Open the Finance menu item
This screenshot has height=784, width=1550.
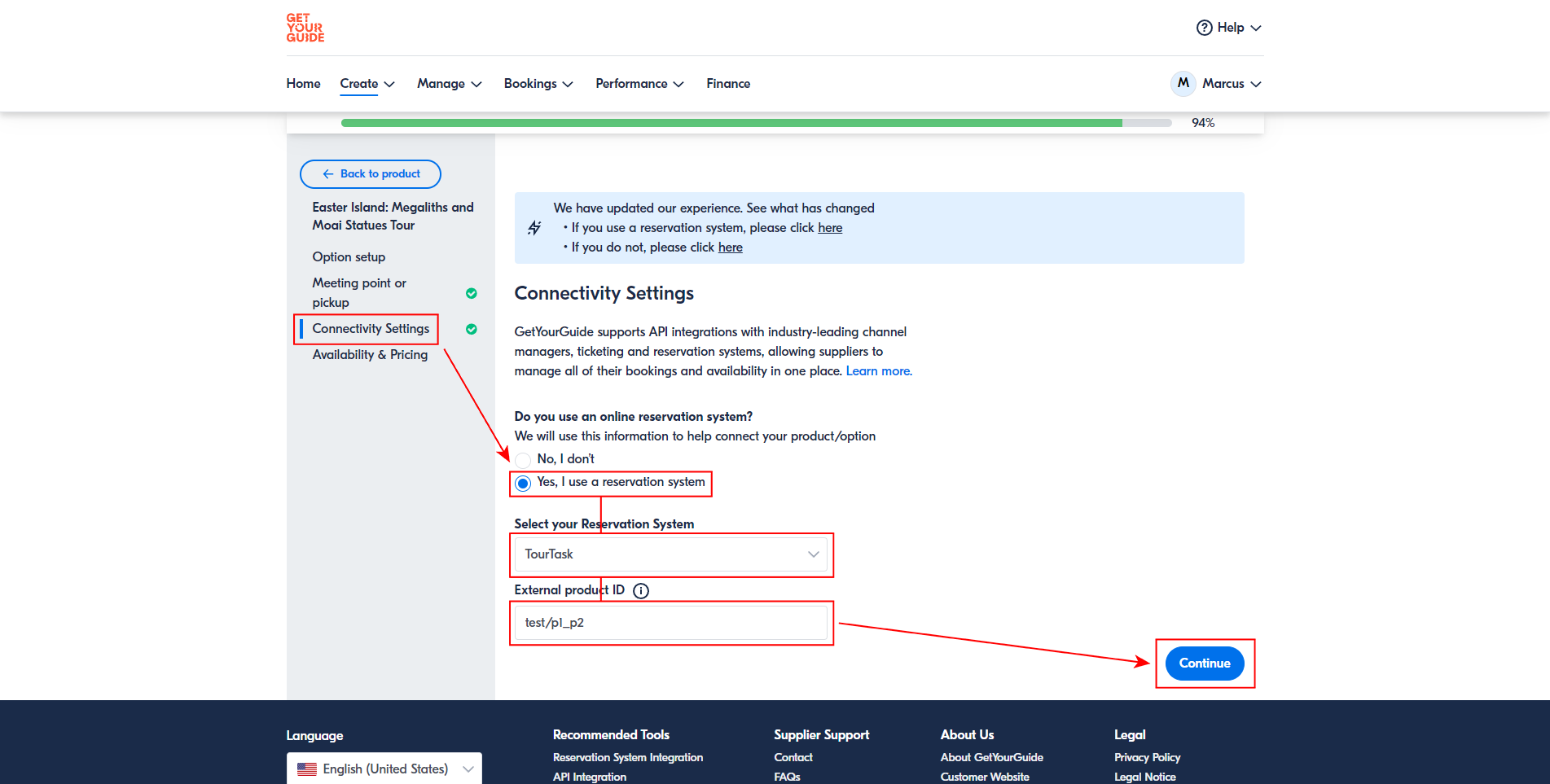728,84
